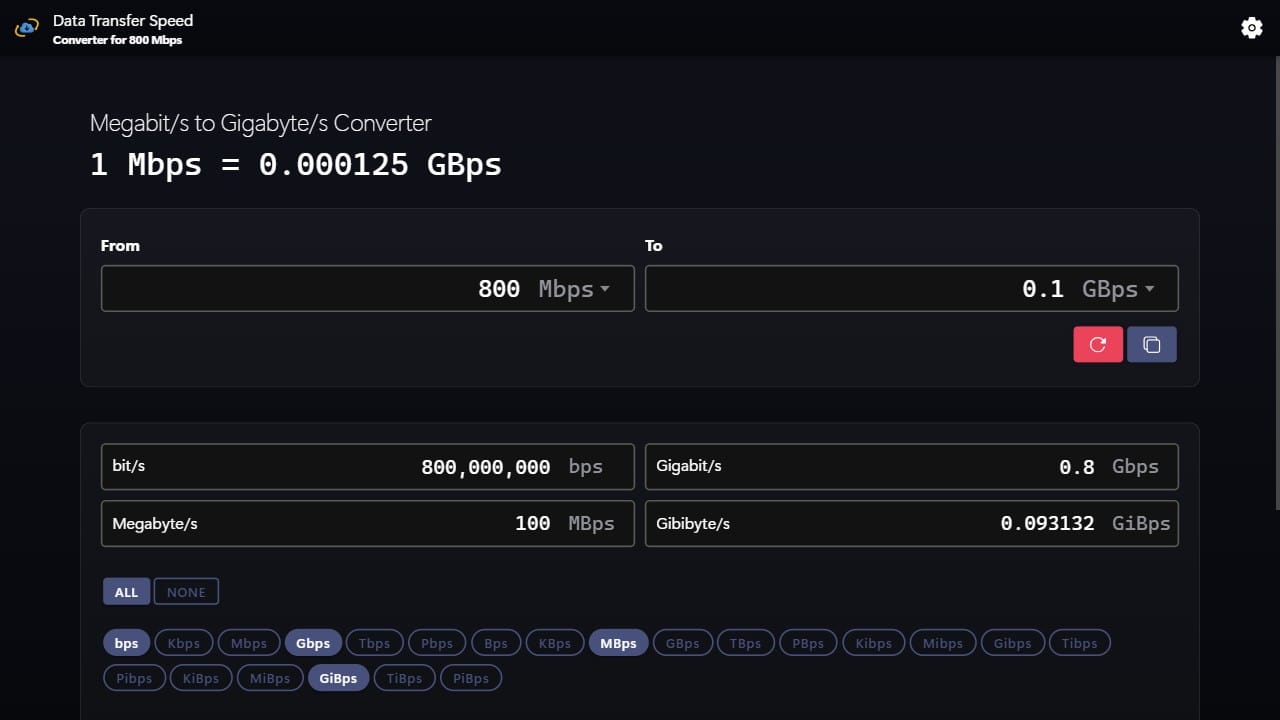
Task: Click the Gigabit/s result box showing 0.8
Action: coord(911,466)
